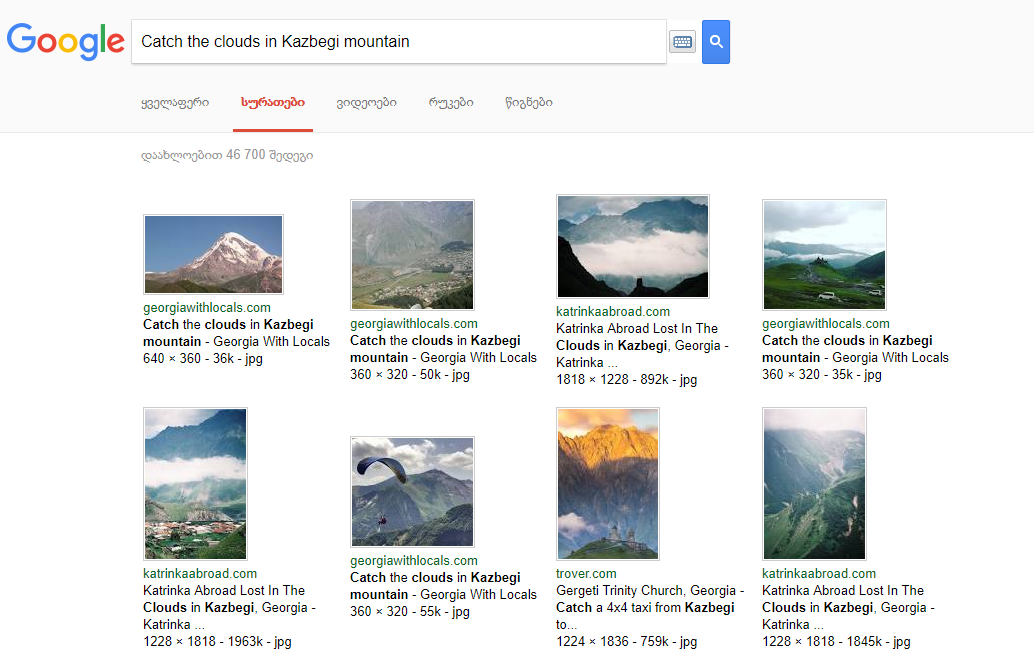This screenshot has height=657, width=1034.
Task: Open the green hills with church thumbnail
Action: coord(824,255)
